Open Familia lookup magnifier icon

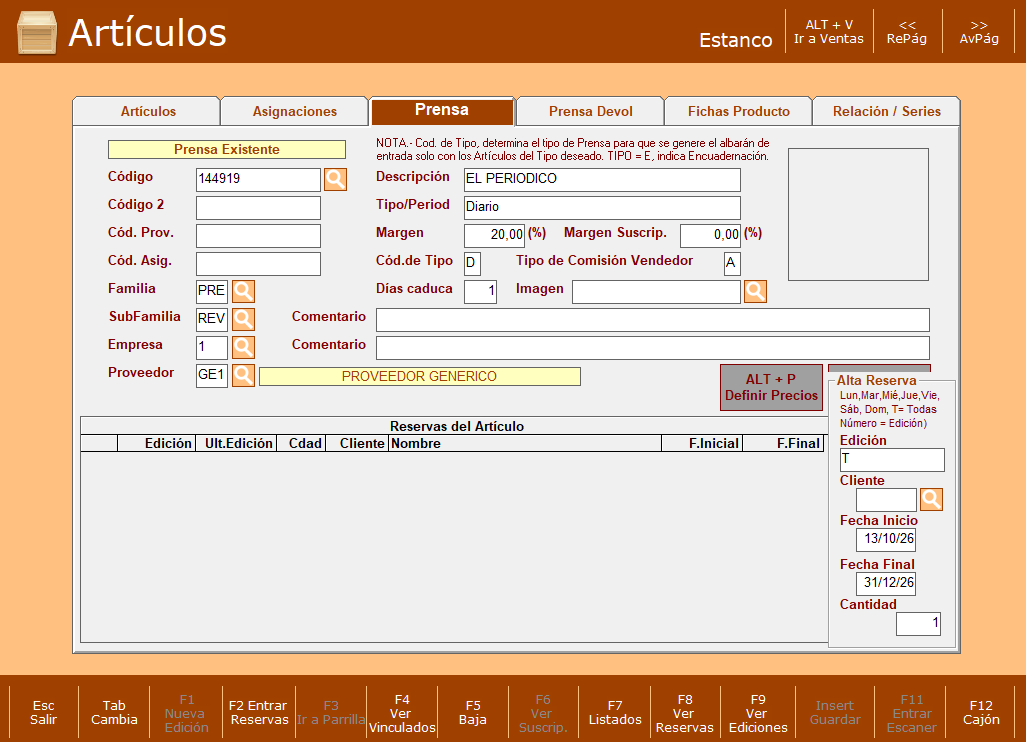tap(243, 291)
